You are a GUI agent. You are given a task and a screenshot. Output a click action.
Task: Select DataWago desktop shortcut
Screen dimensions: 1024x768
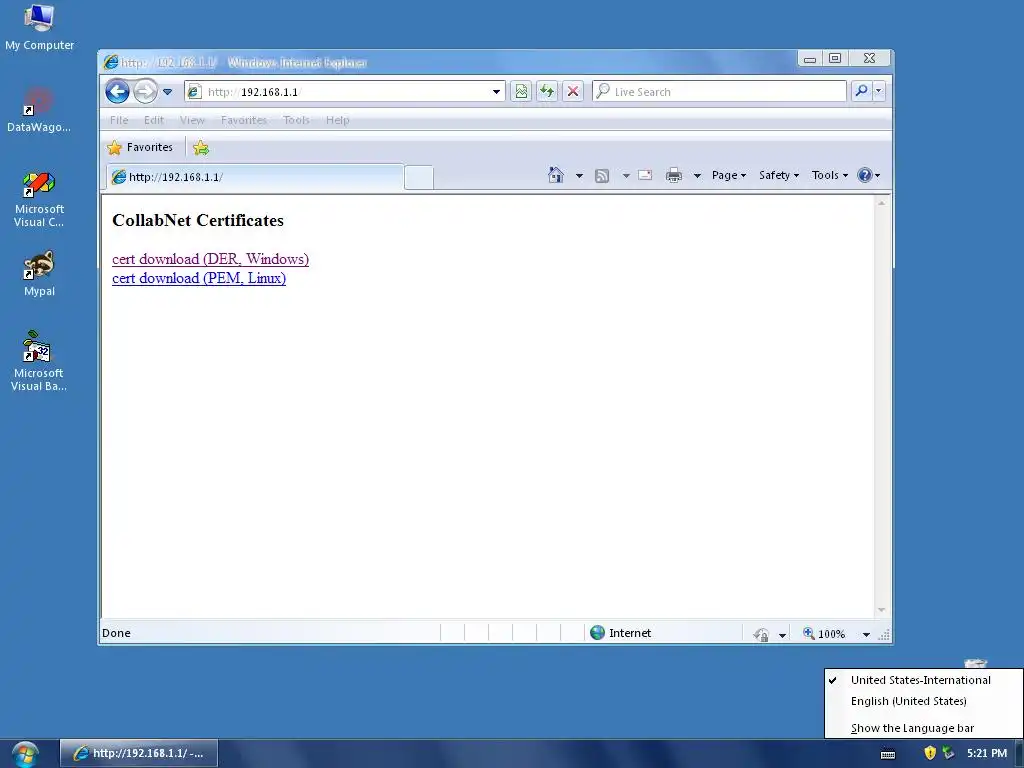(39, 110)
